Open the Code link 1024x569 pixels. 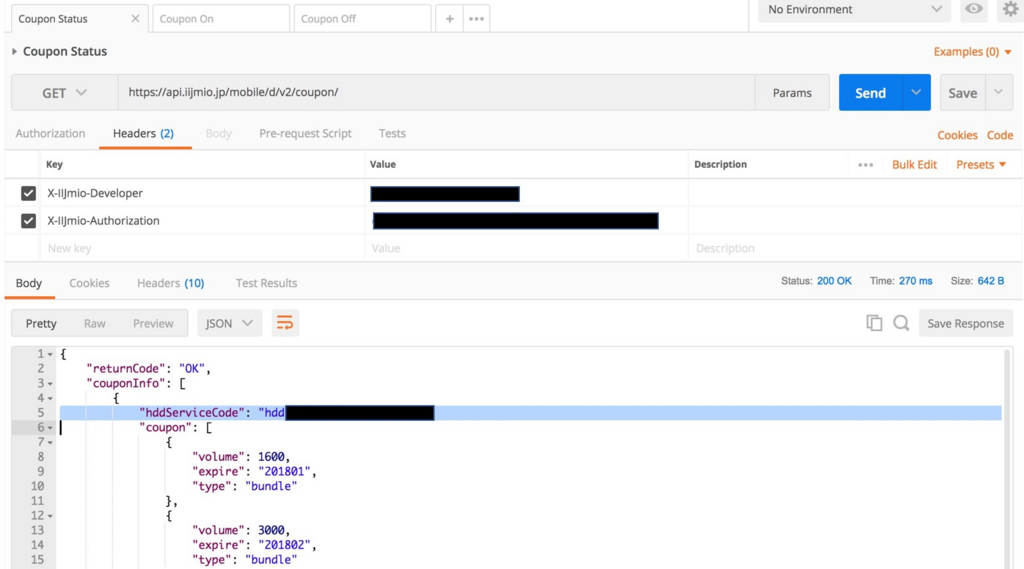pyautogui.click(x=1000, y=135)
